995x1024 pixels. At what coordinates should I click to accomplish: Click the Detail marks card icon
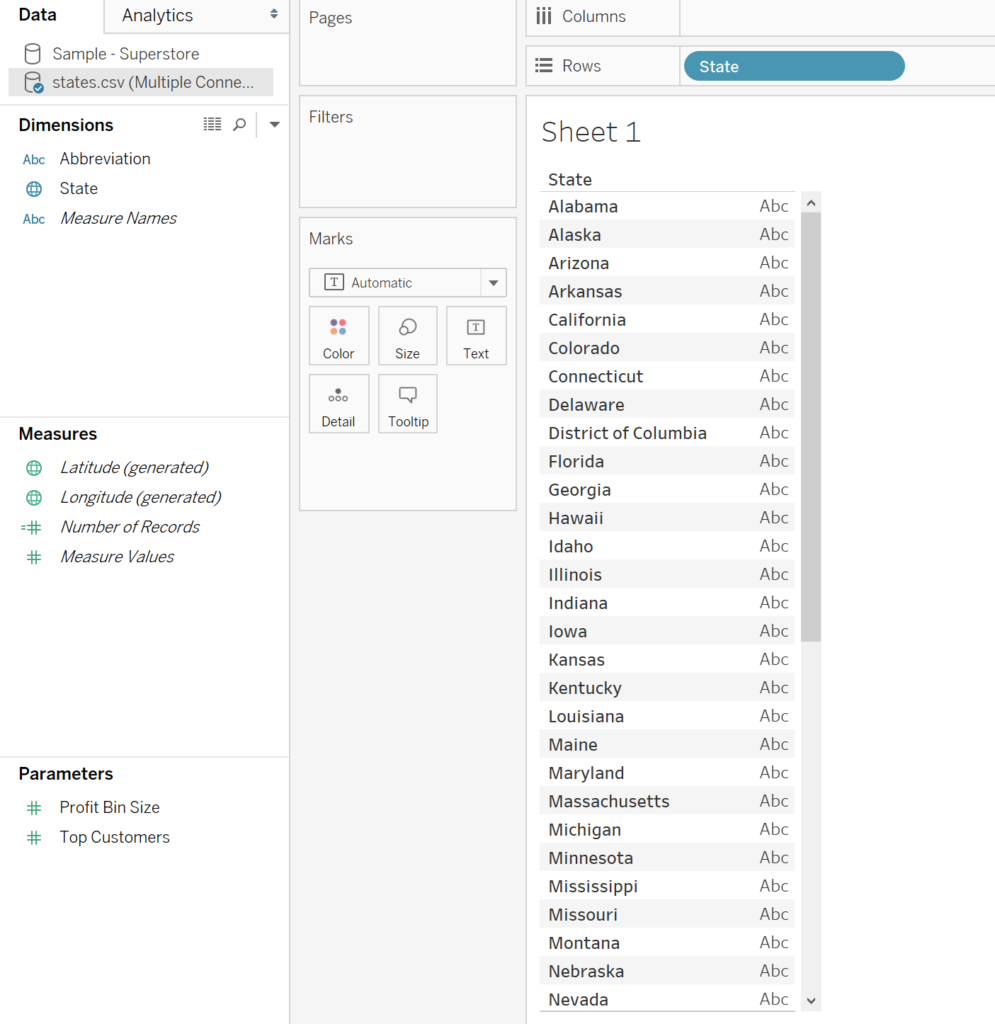coord(338,404)
